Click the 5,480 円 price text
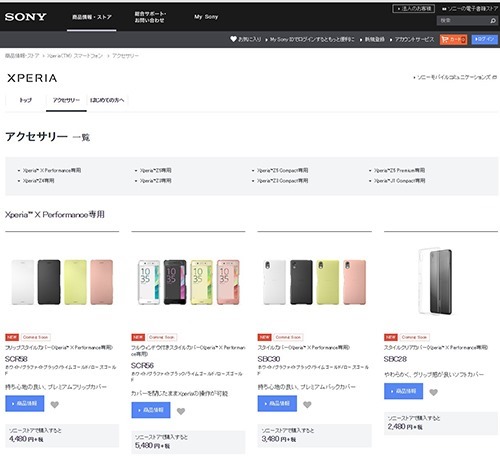Image resolution: width=500 pixels, height=459 pixels. [152, 446]
